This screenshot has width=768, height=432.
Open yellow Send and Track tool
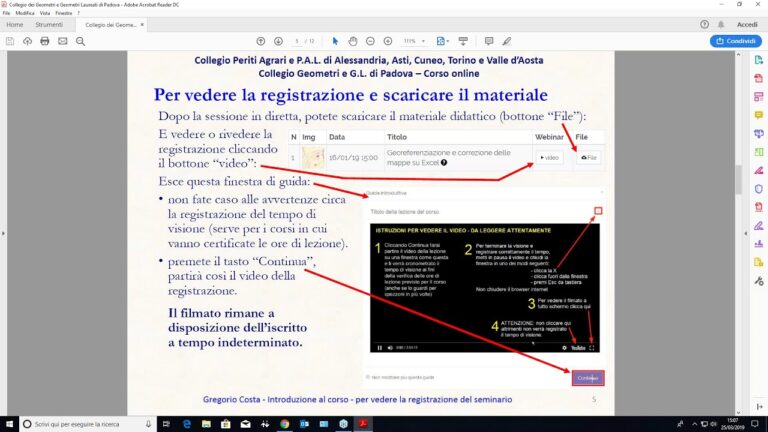point(759,263)
